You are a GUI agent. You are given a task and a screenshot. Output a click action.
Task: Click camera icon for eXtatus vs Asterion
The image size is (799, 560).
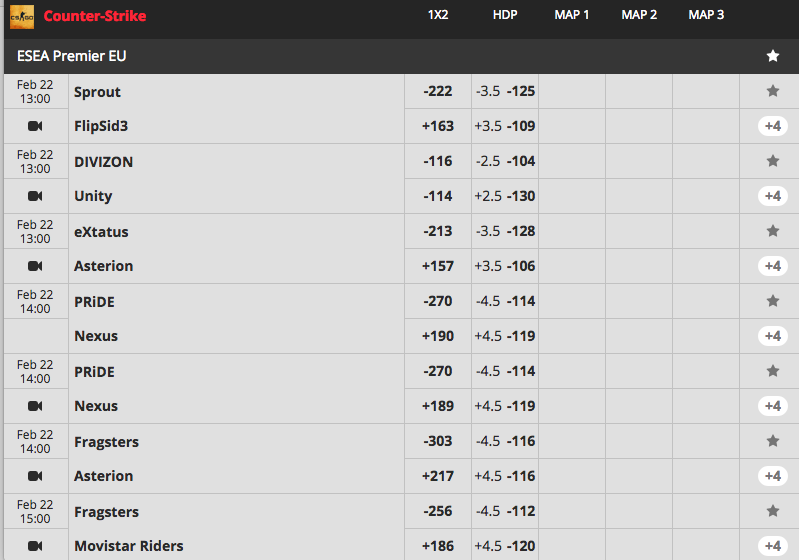(x=35, y=266)
